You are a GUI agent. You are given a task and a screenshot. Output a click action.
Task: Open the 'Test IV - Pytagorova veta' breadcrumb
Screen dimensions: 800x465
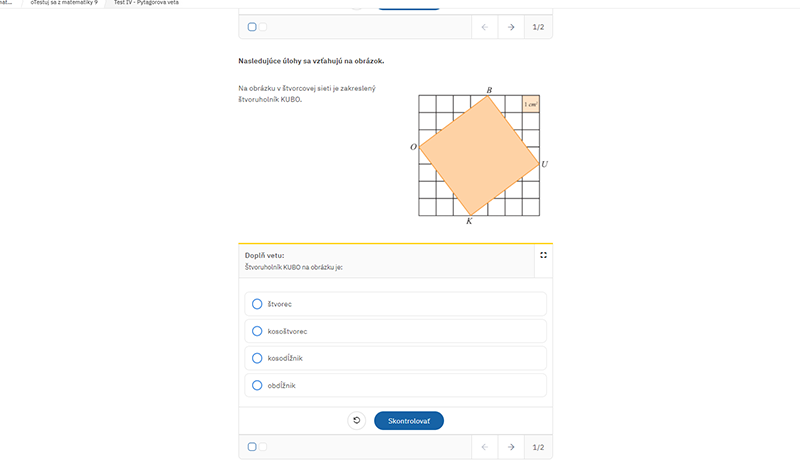point(146,3)
